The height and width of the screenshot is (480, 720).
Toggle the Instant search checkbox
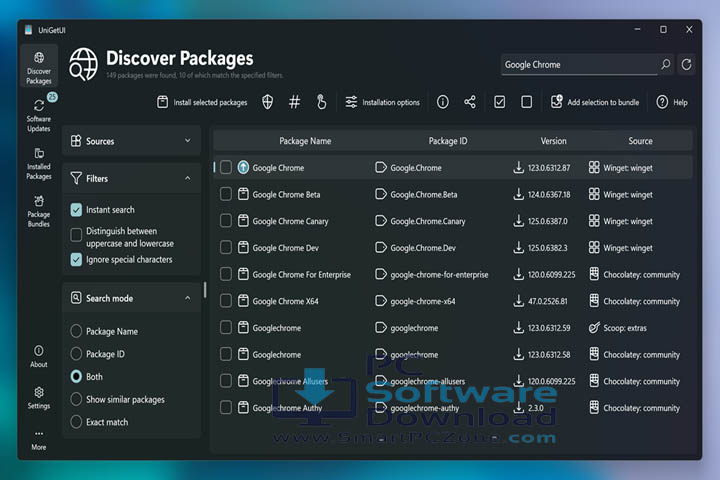coord(76,210)
